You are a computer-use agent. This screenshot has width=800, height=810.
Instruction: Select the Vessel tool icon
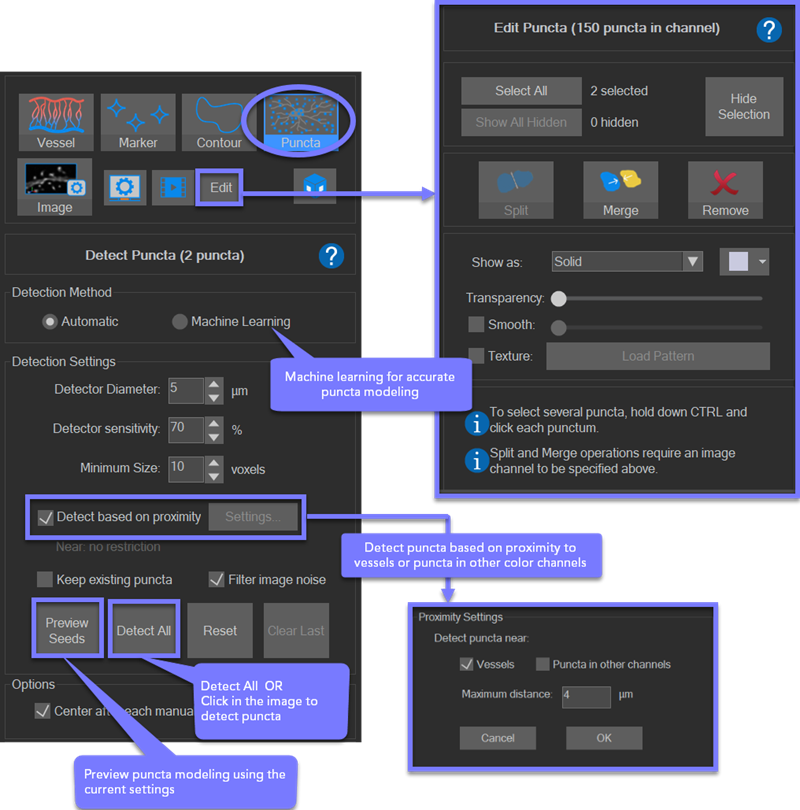[x=55, y=122]
